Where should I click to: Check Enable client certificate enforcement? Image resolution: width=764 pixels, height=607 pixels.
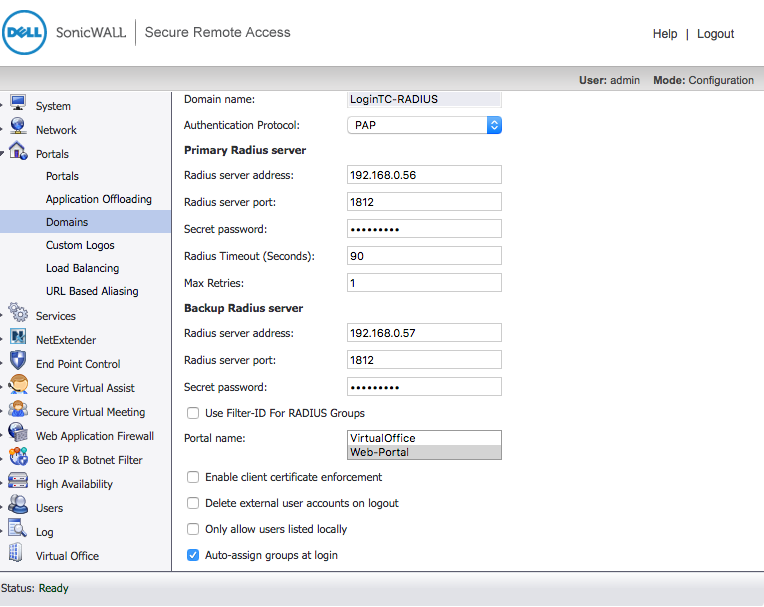(x=193, y=477)
